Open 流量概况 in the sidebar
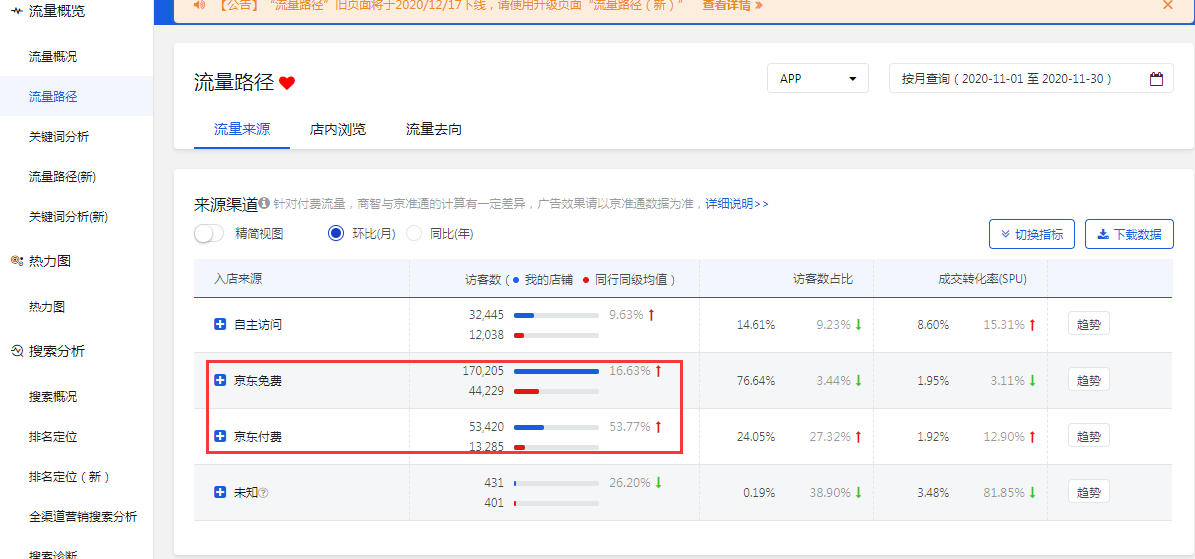Viewport: 1195px width, 559px height. point(53,56)
